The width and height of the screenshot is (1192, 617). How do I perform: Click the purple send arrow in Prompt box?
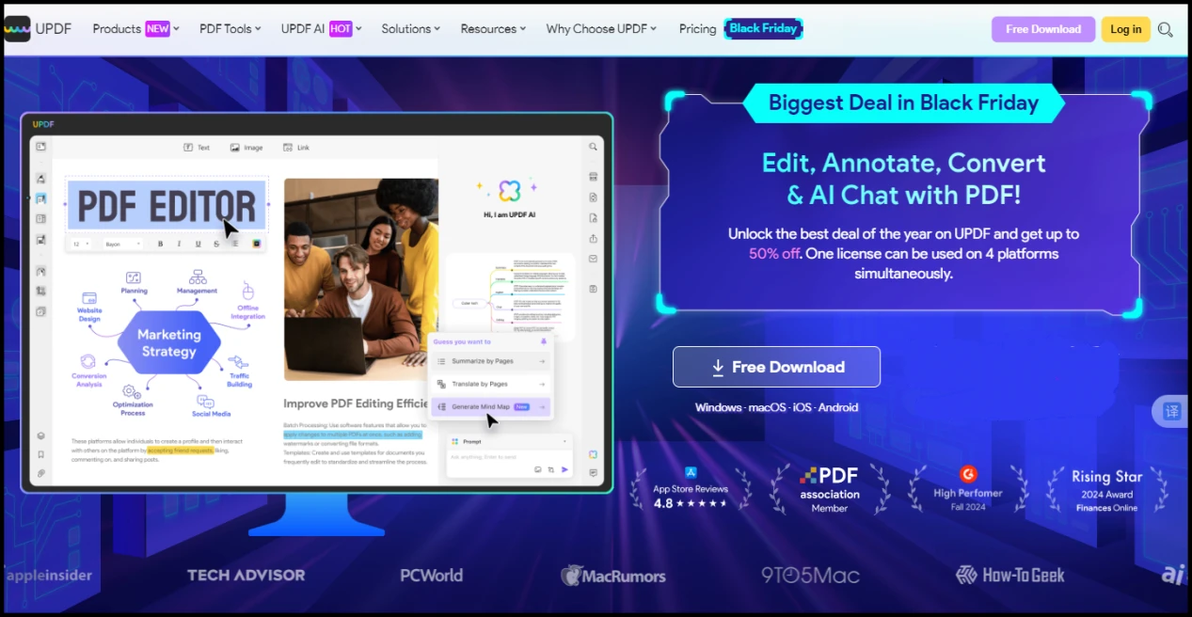tap(565, 470)
